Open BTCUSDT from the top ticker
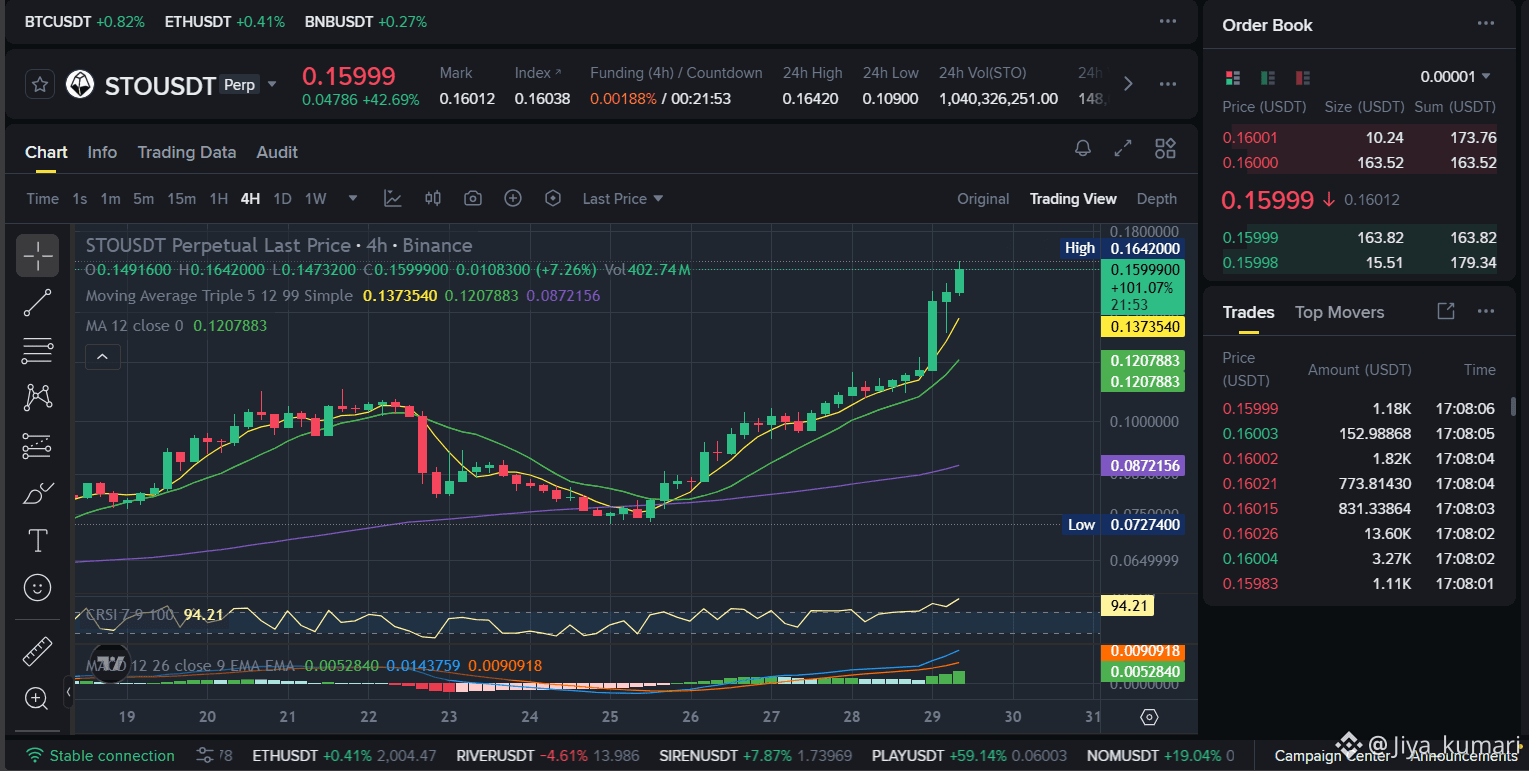Image resolution: width=1529 pixels, height=771 pixels. click(x=84, y=21)
